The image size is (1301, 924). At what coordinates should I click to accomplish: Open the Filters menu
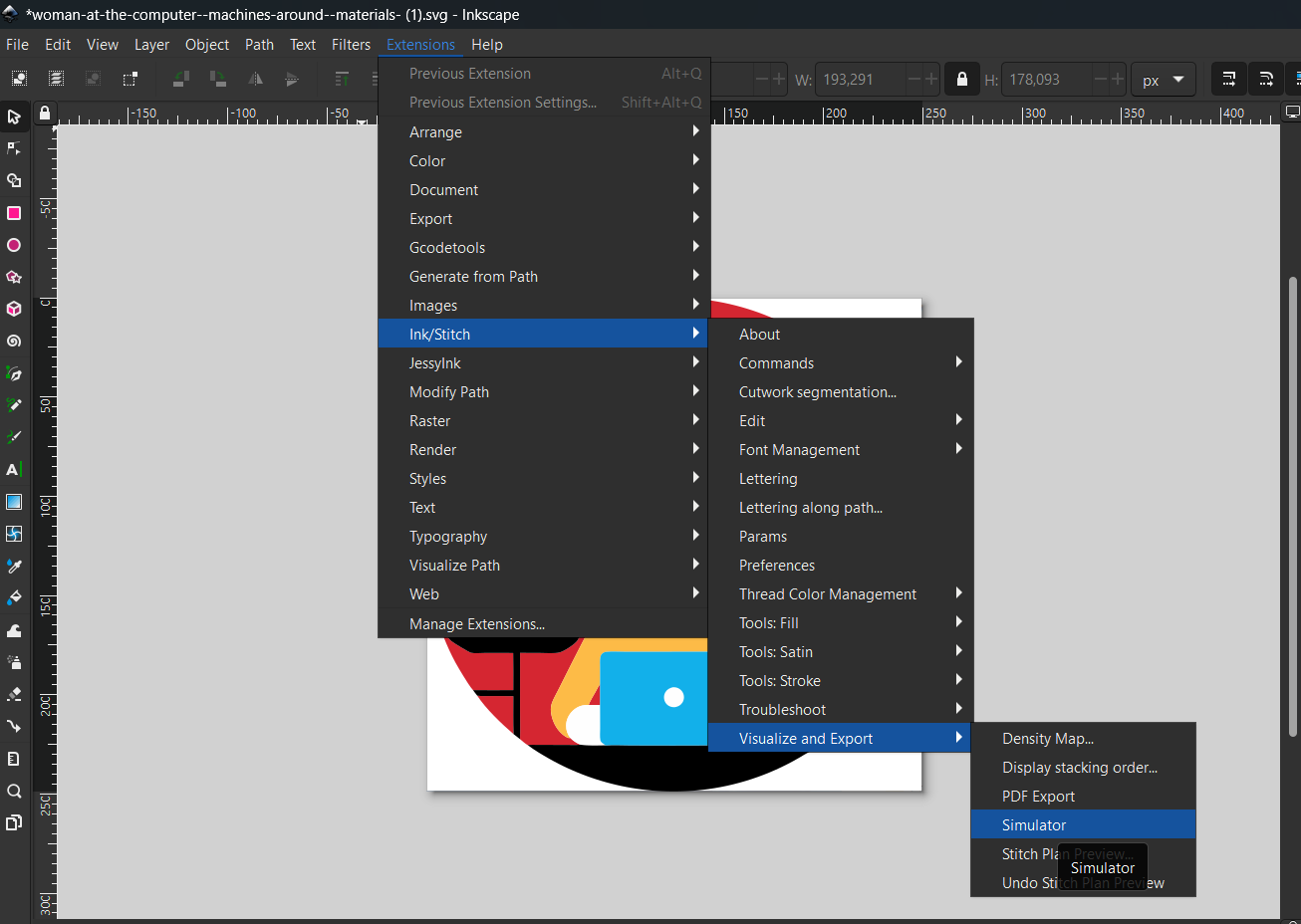click(351, 44)
